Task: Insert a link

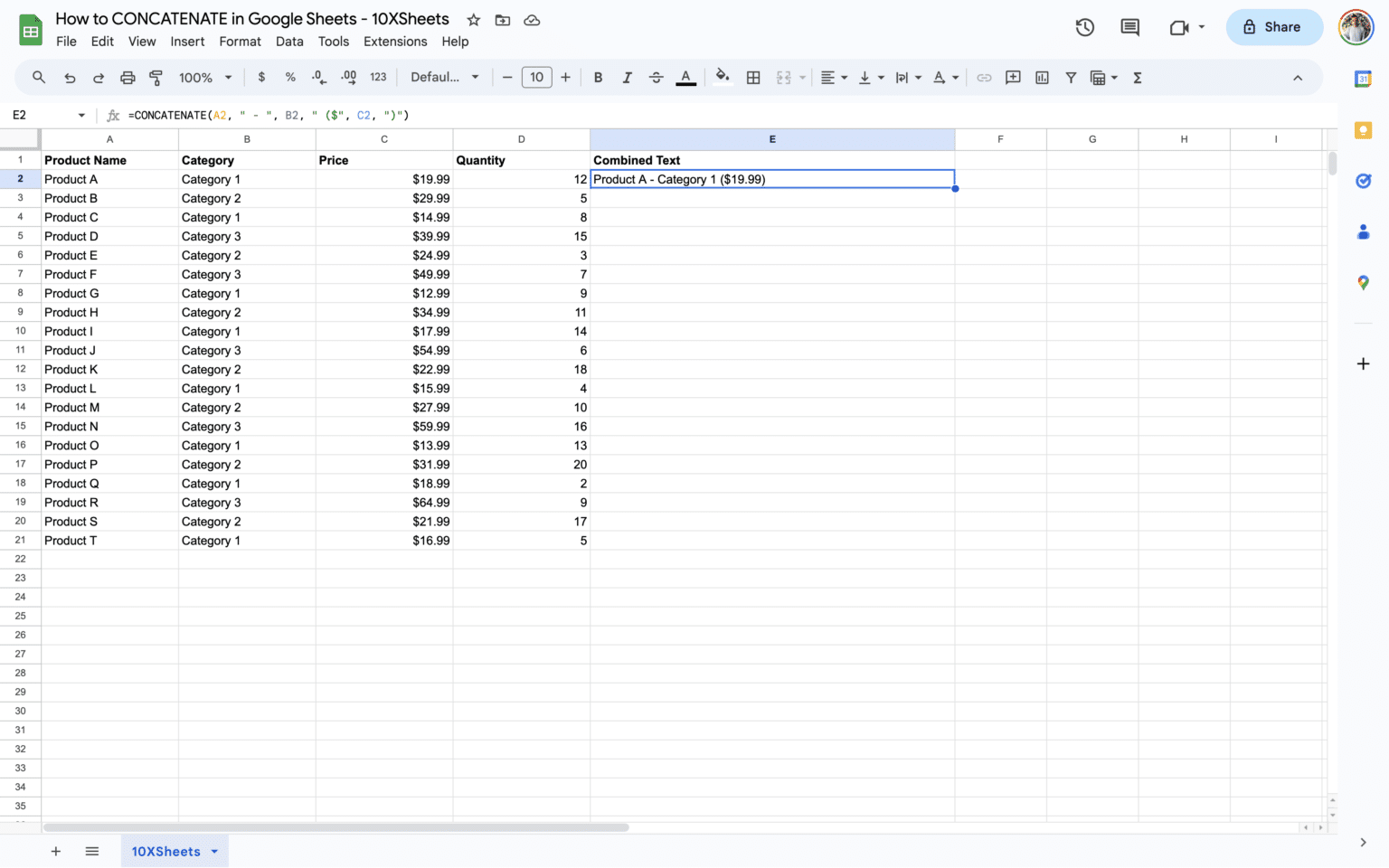Action: [x=984, y=77]
